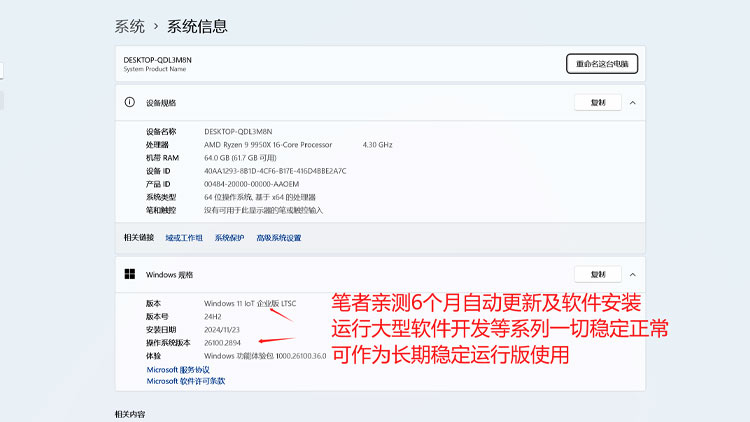
Task: Select the Windows 11 IoT LTSC edition value
Action: (250, 303)
